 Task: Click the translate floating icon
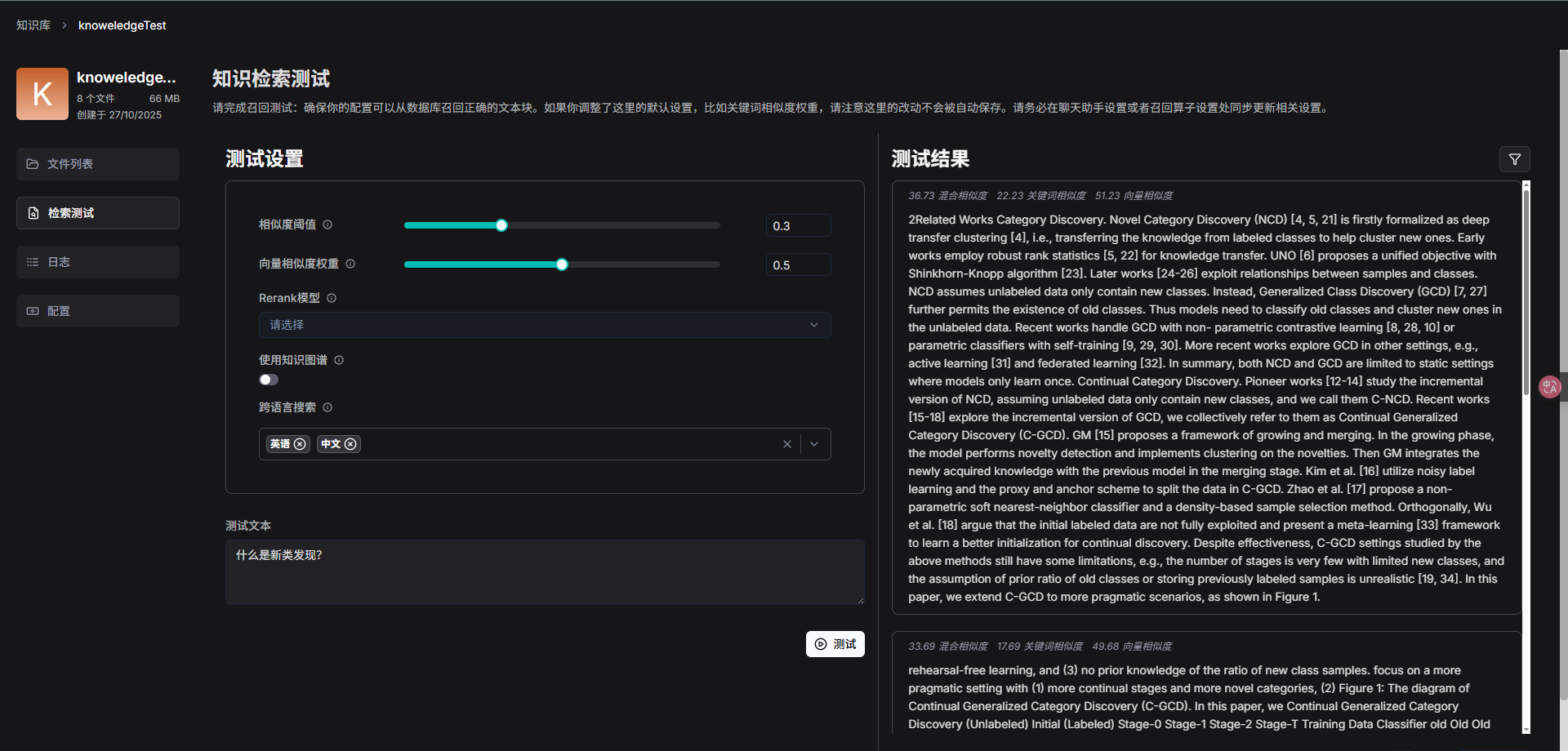point(1549,386)
